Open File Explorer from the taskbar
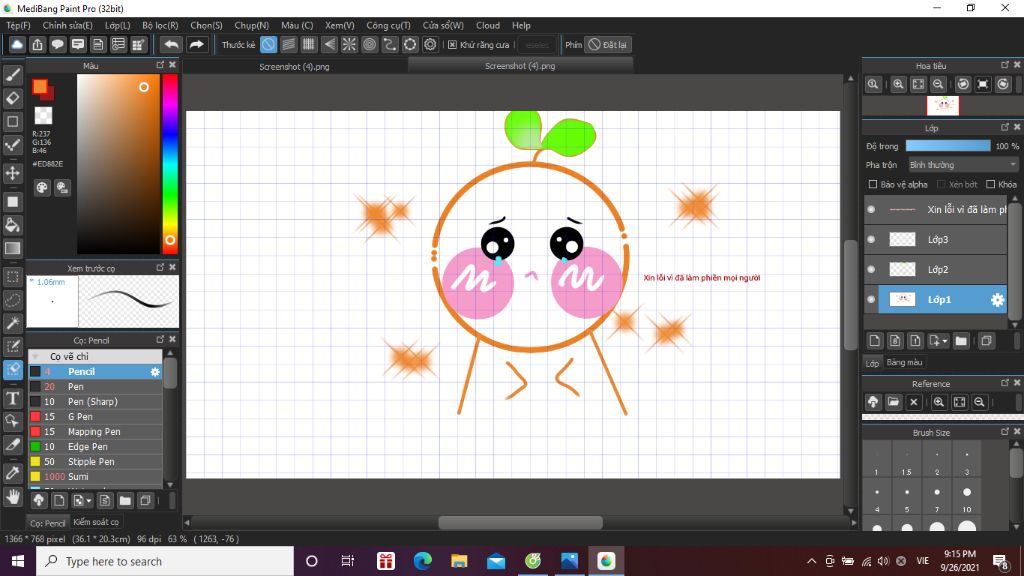The height and width of the screenshot is (576, 1024). pyautogui.click(x=459, y=561)
